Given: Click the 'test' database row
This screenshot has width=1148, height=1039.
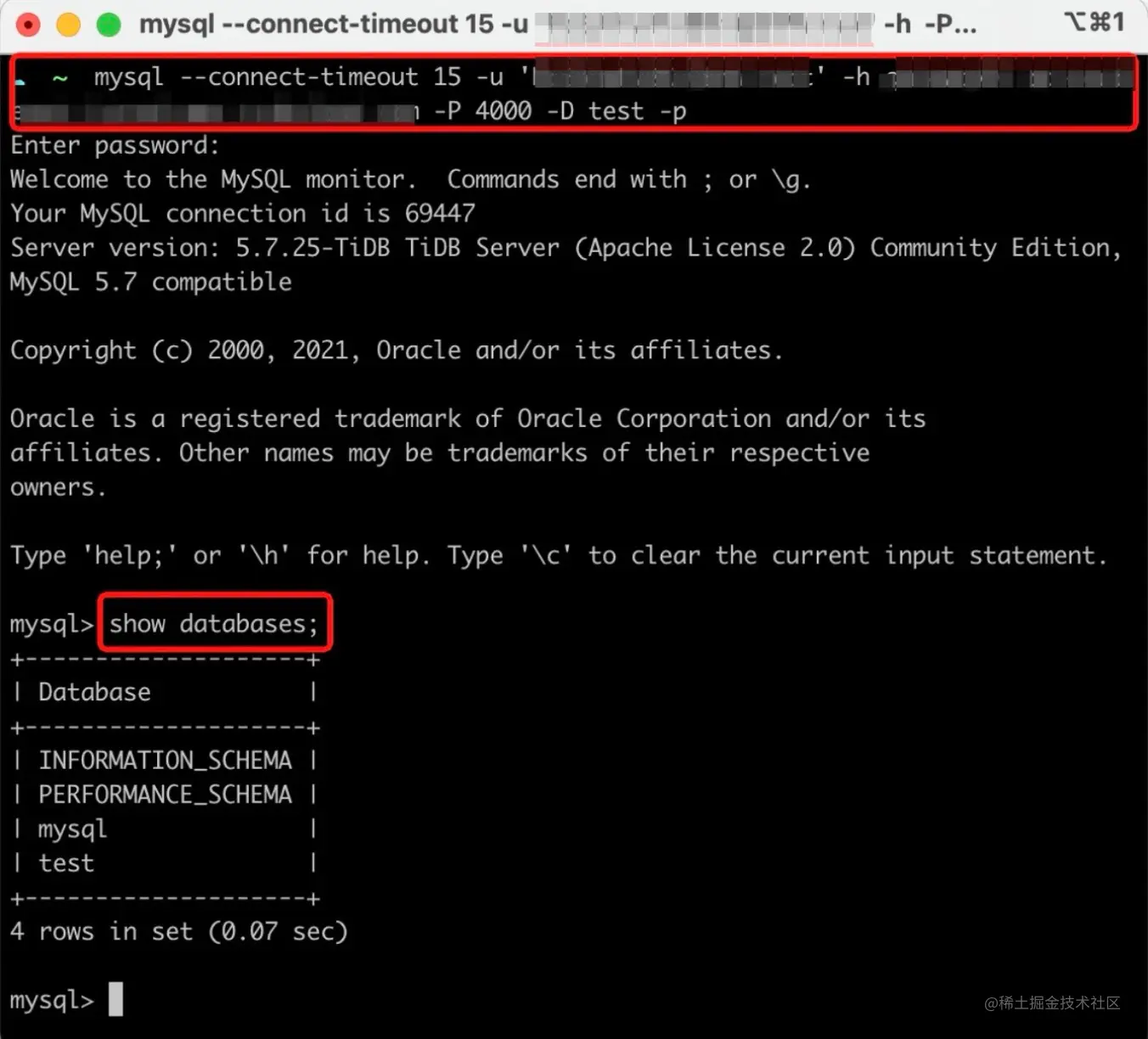Looking at the screenshot, I should click(165, 863).
